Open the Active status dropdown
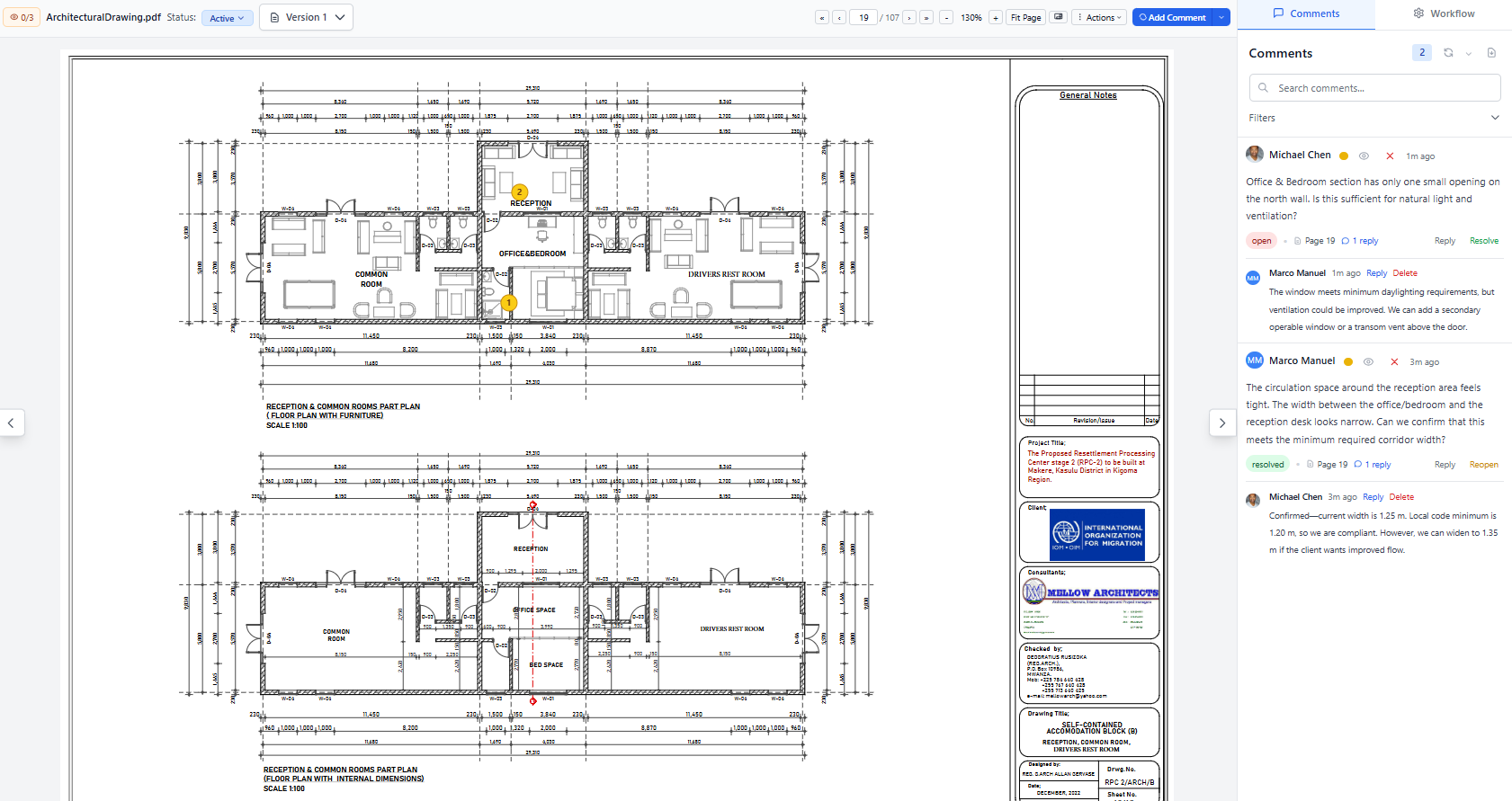The height and width of the screenshot is (801, 1512). 227,18
